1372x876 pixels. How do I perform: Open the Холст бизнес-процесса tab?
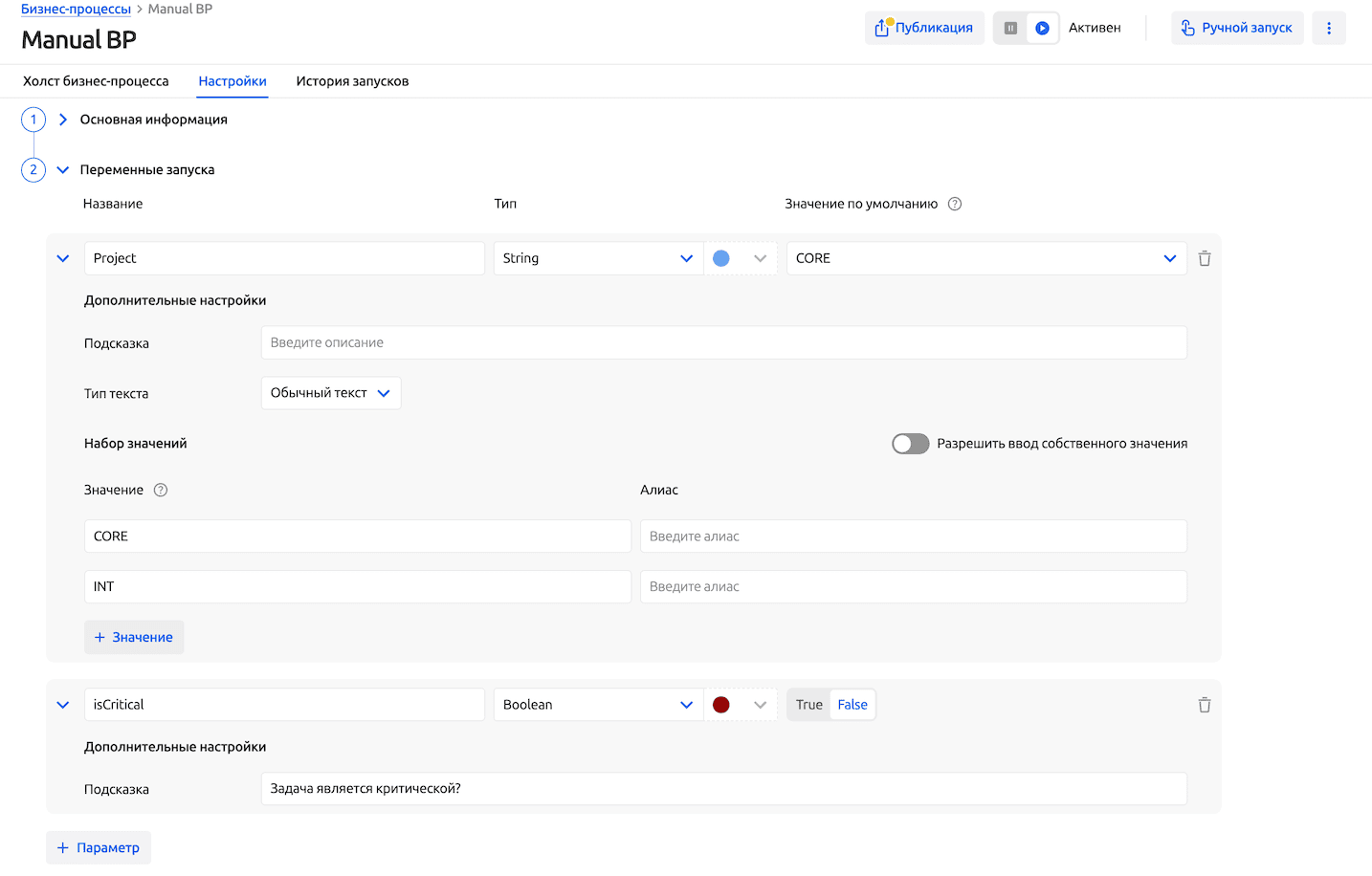click(96, 82)
